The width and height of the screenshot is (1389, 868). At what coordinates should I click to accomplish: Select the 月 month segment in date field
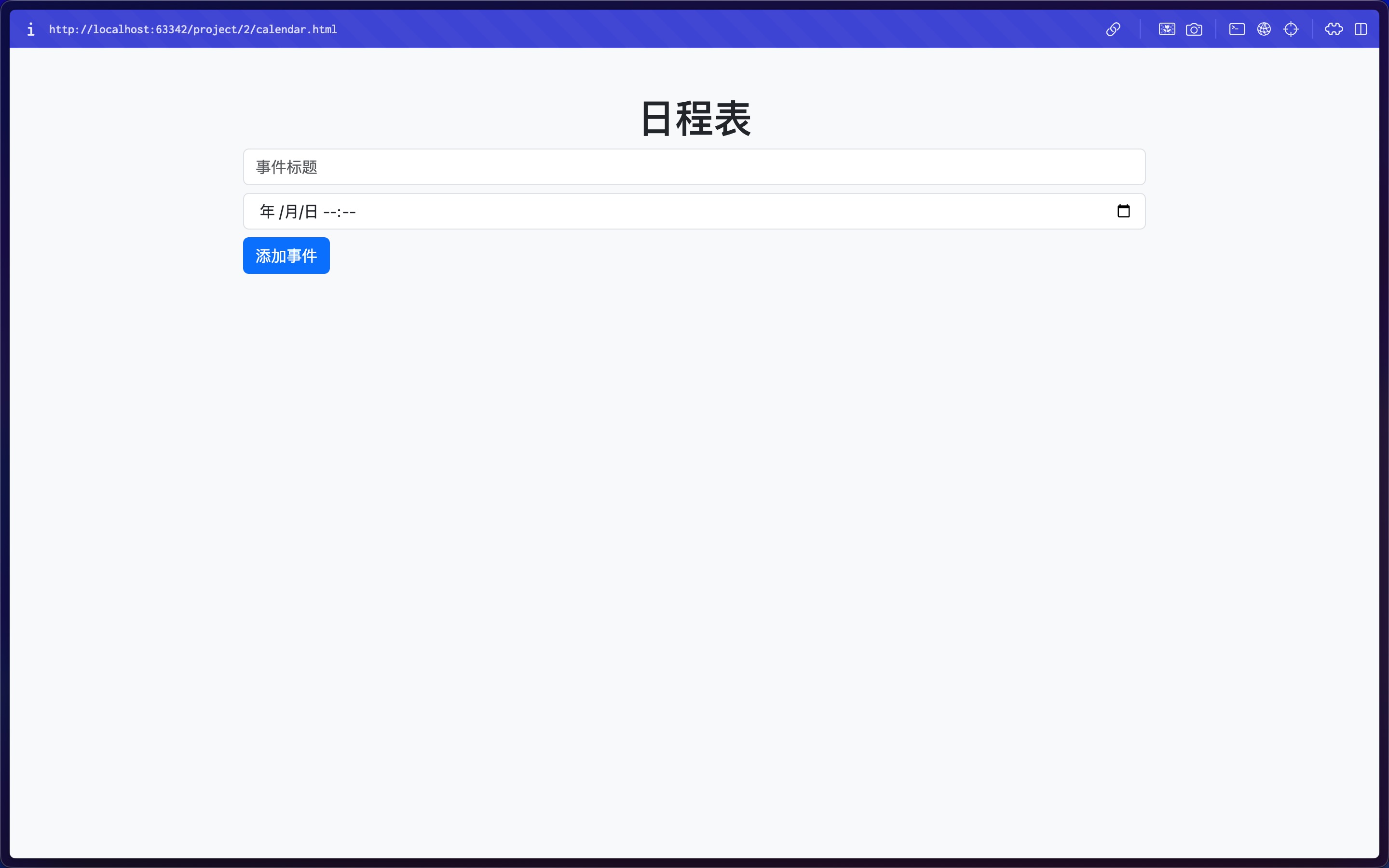(x=291, y=212)
